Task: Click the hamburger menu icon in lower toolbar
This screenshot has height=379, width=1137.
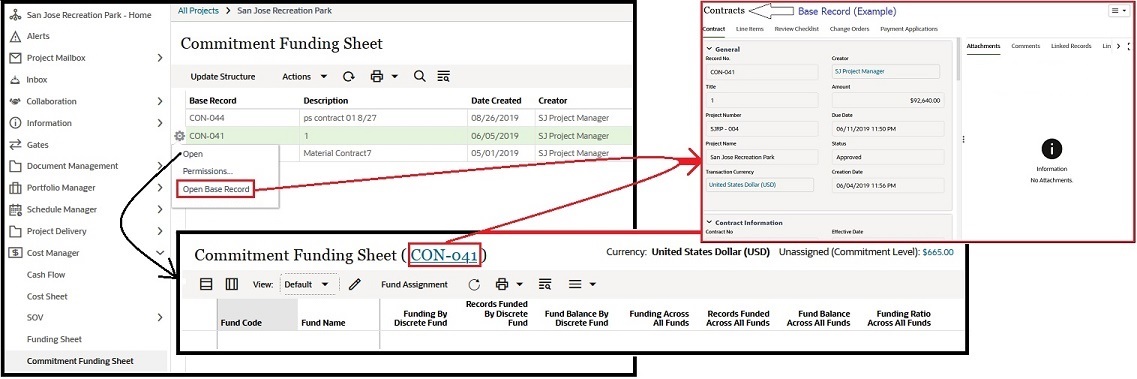Action: tap(575, 285)
